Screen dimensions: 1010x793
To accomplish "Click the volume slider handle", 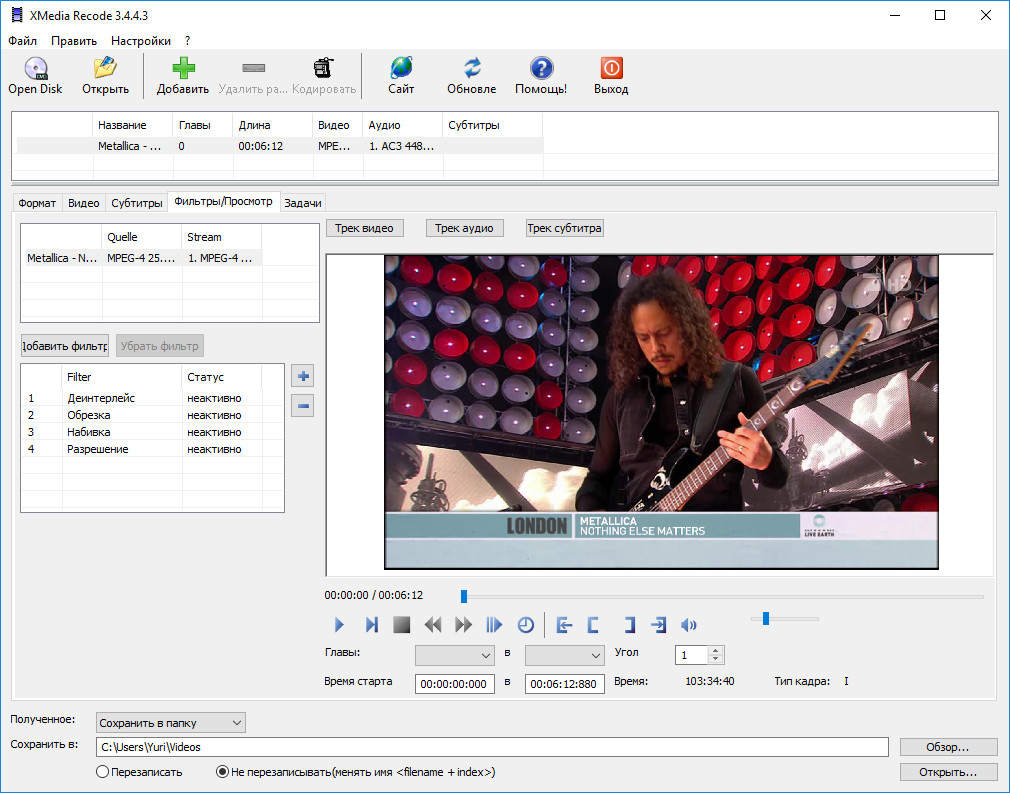I will [x=766, y=619].
